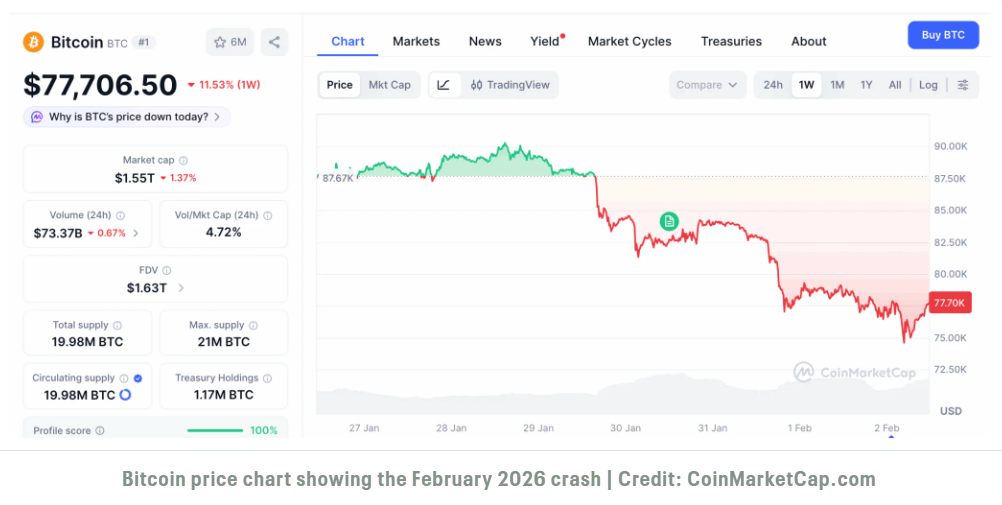Click the Circulating supply verified badge
This screenshot has width=1002, height=505.
pyautogui.click(x=138, y=378)
